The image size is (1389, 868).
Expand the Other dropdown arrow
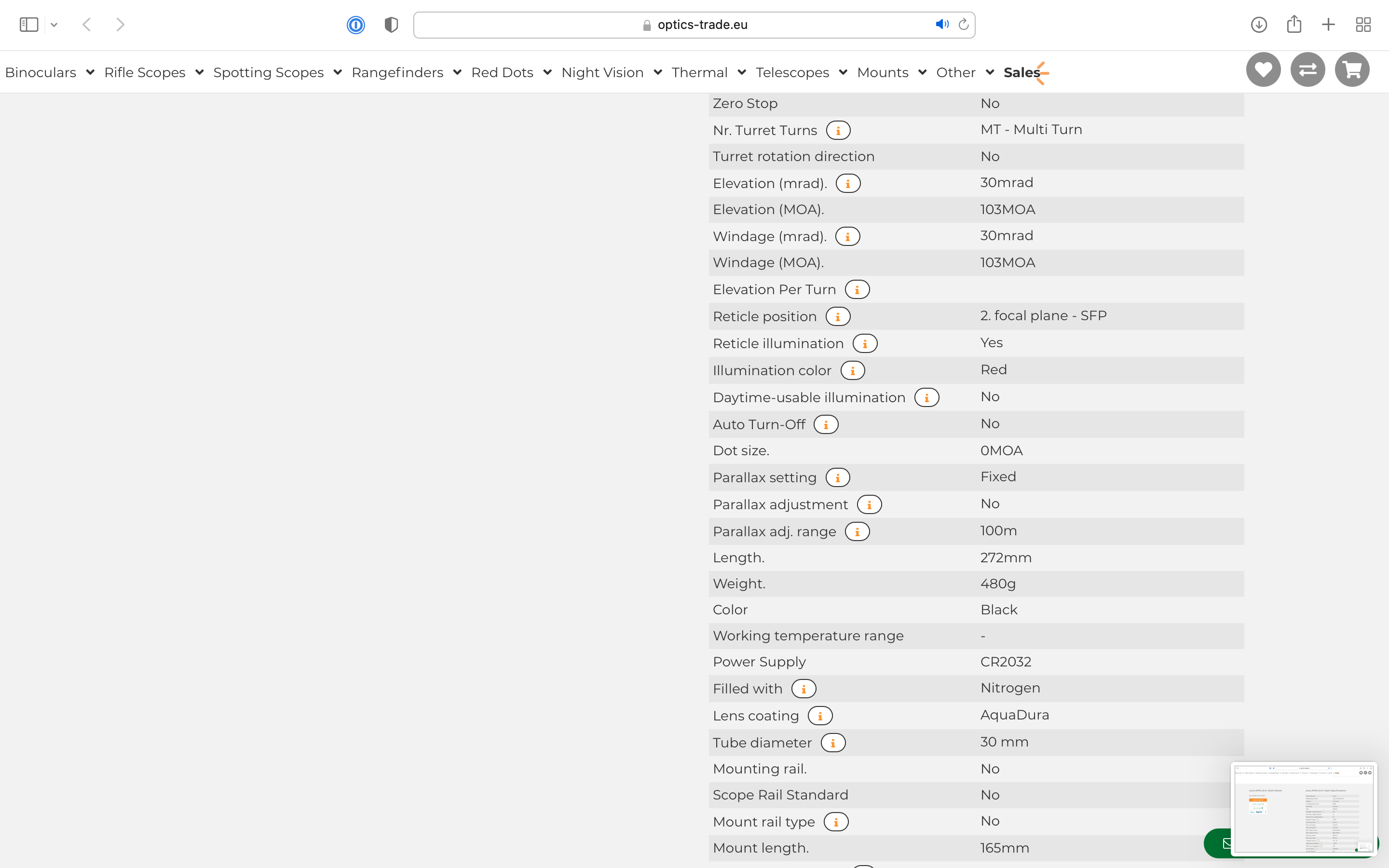click(990, 72)
